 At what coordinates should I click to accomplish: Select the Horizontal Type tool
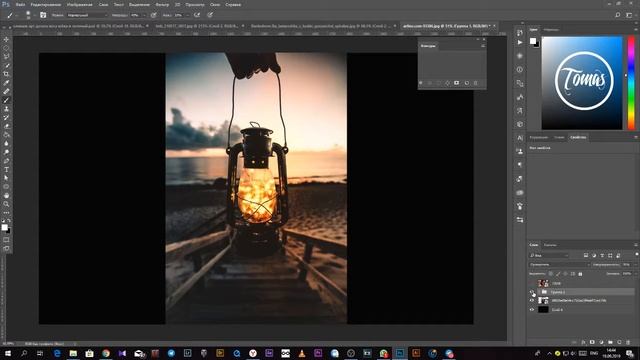coord(6,169)
